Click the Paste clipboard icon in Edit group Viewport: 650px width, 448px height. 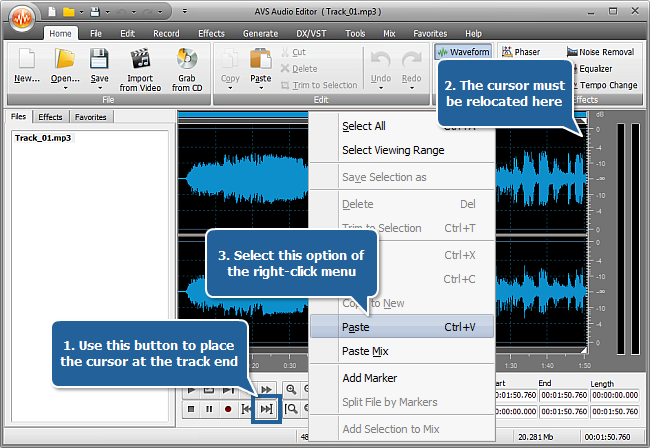261,59
